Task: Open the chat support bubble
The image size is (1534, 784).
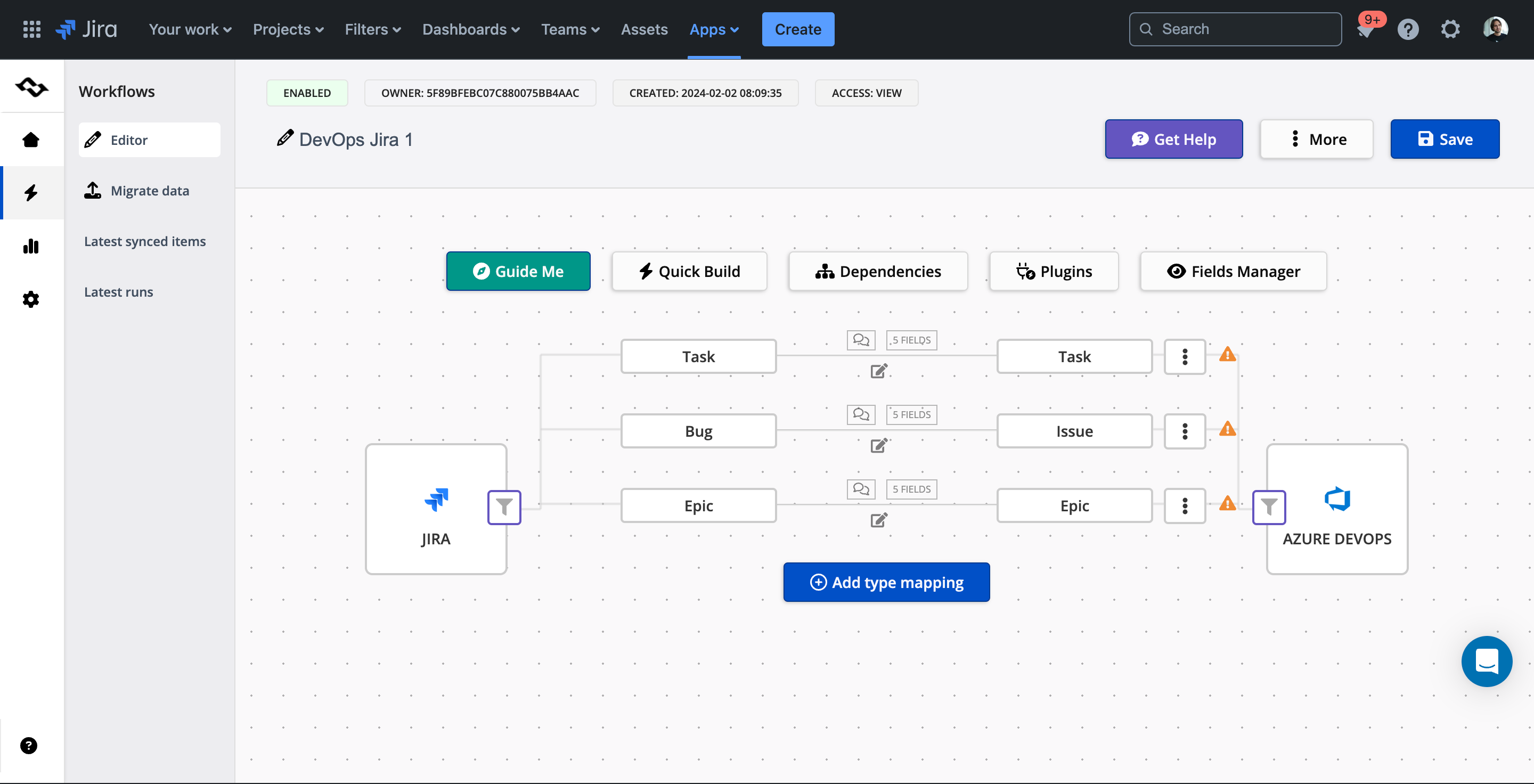Action: point(1487,661)
